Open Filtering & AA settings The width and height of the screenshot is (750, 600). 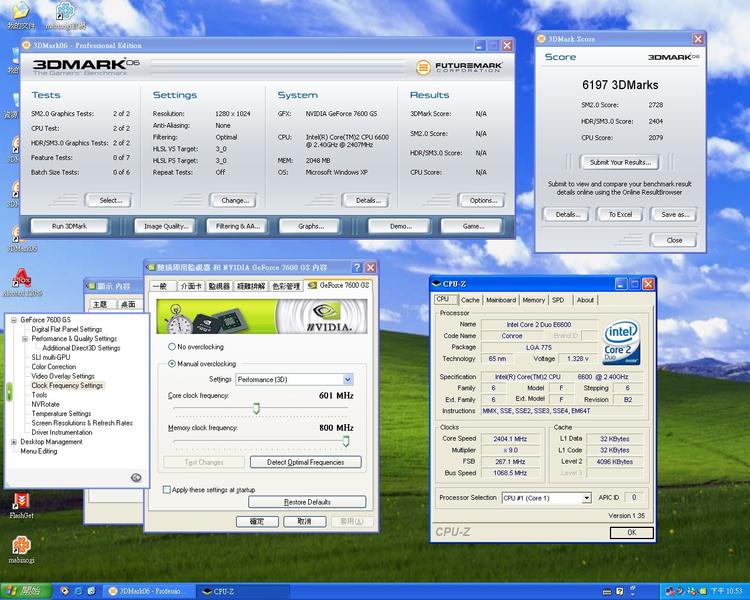pyautogui.click(x=237, y=226)
